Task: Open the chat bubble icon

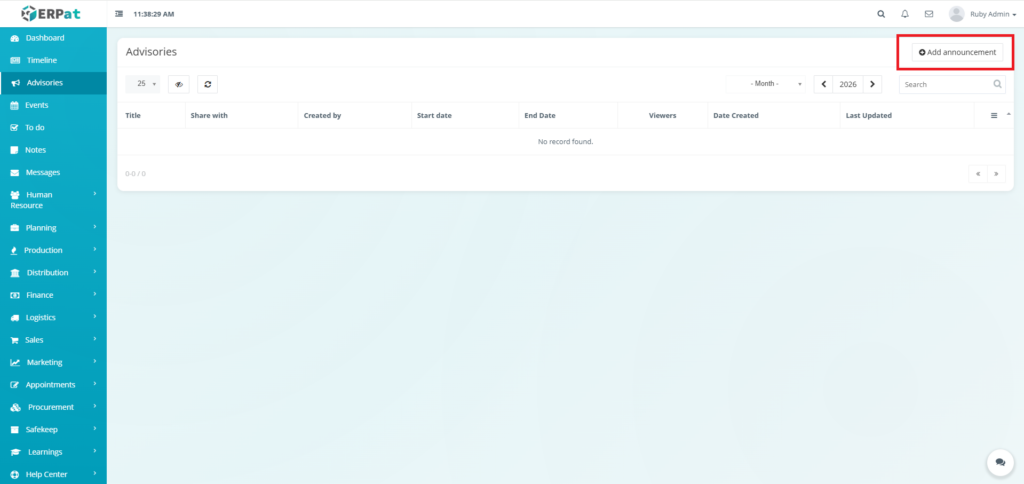Action: pyautogui.click(x=999, y=462)
